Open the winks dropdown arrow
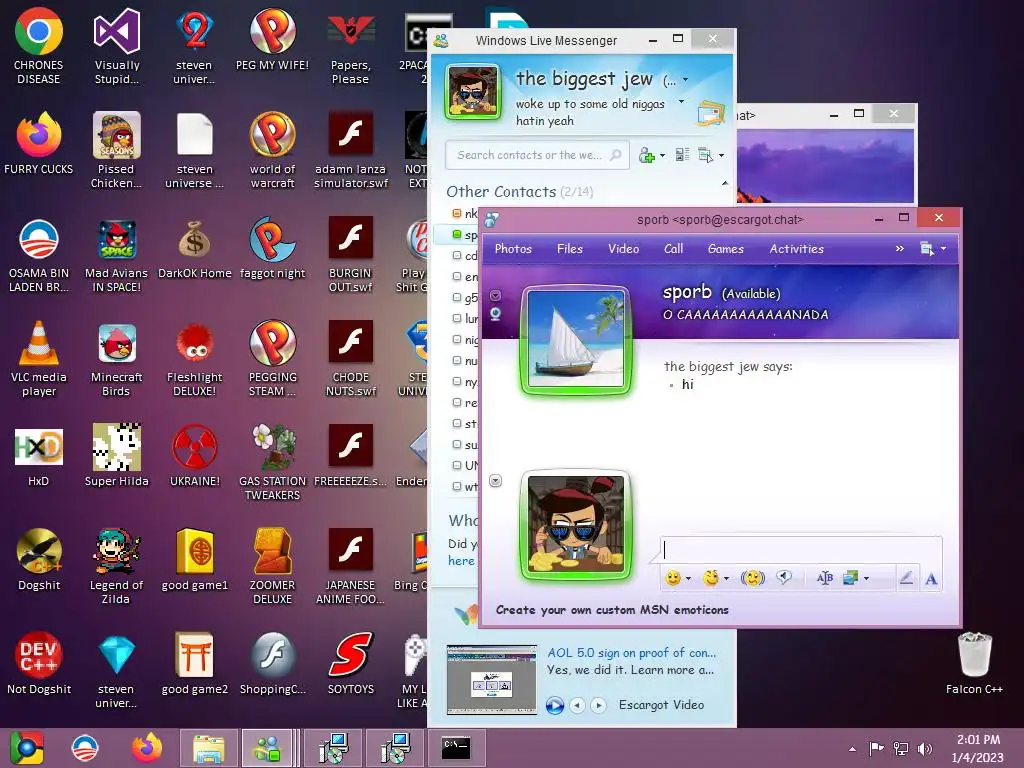The width and height of the screenshot is (1024, 768). click(726, 579)
